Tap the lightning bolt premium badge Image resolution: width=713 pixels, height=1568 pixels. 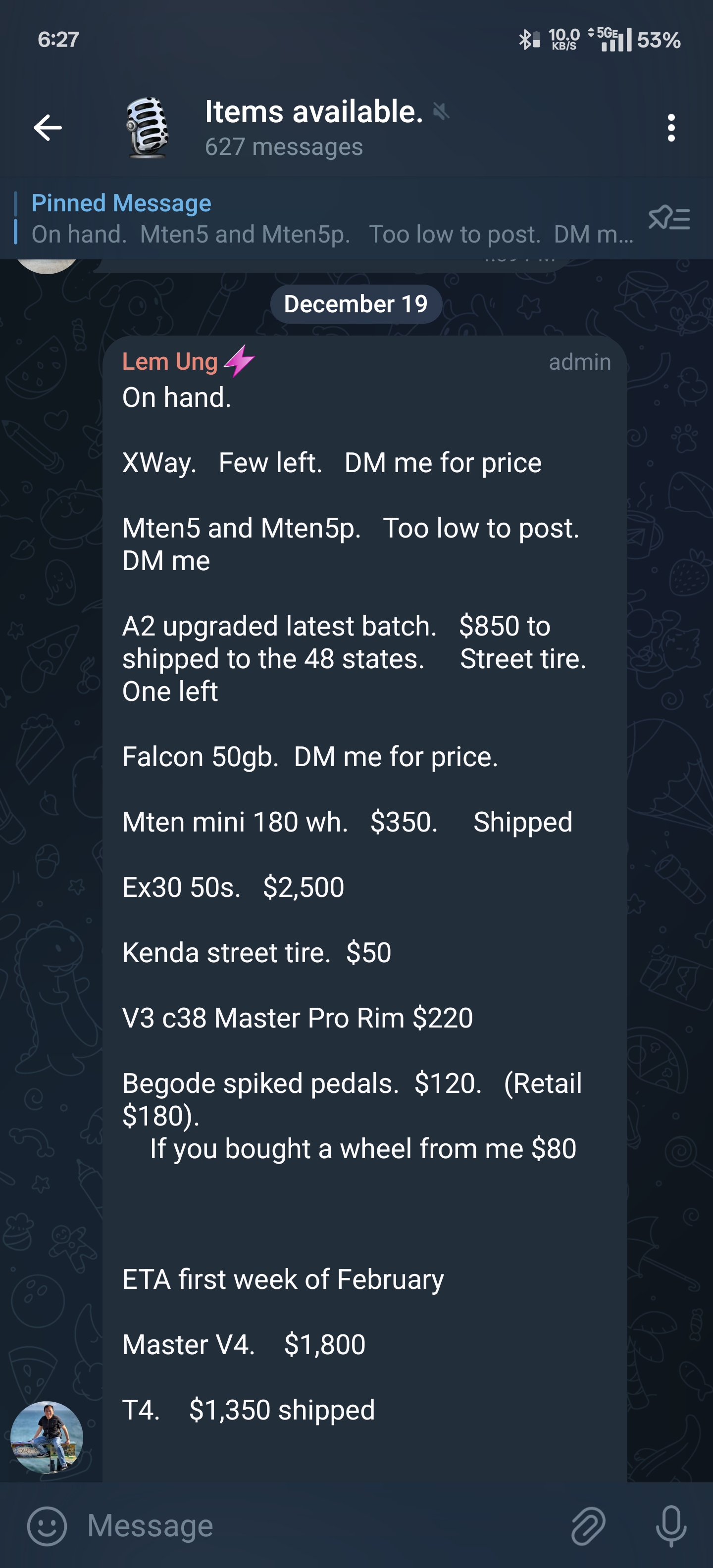[239, 361]
